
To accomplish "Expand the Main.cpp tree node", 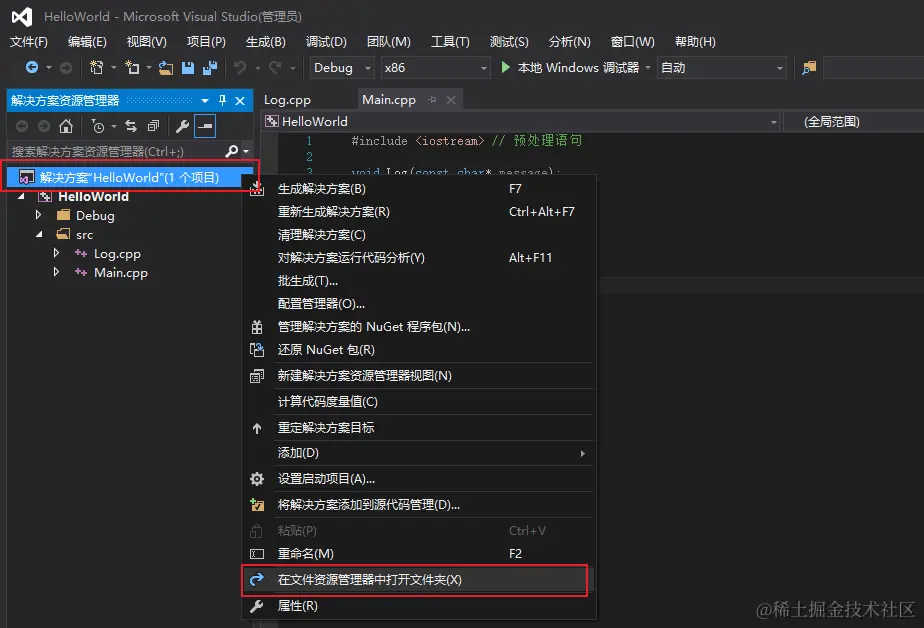I will [57, 272].
